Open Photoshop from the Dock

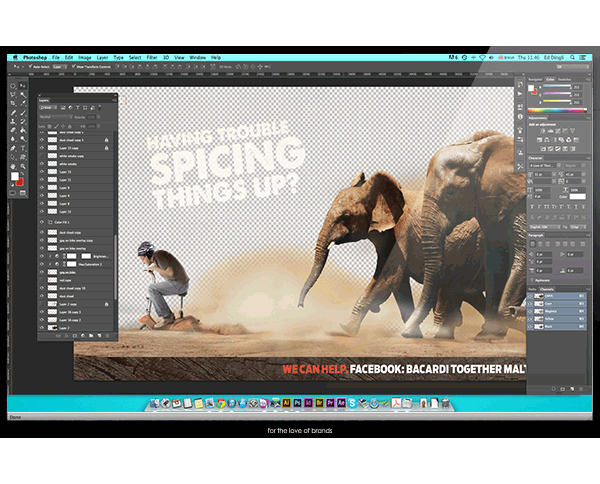(297, 403)
